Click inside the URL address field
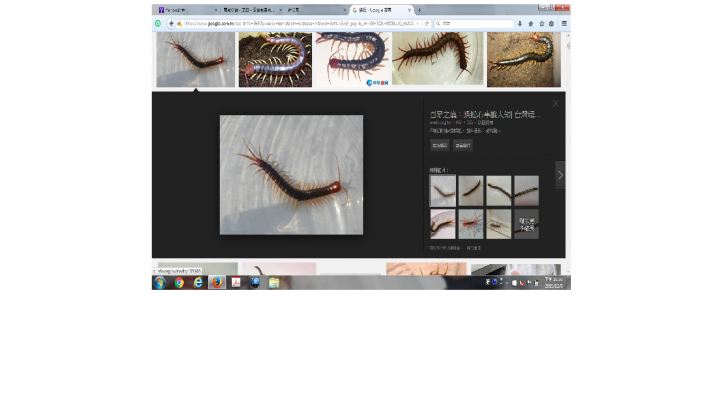 click(299, 23)
